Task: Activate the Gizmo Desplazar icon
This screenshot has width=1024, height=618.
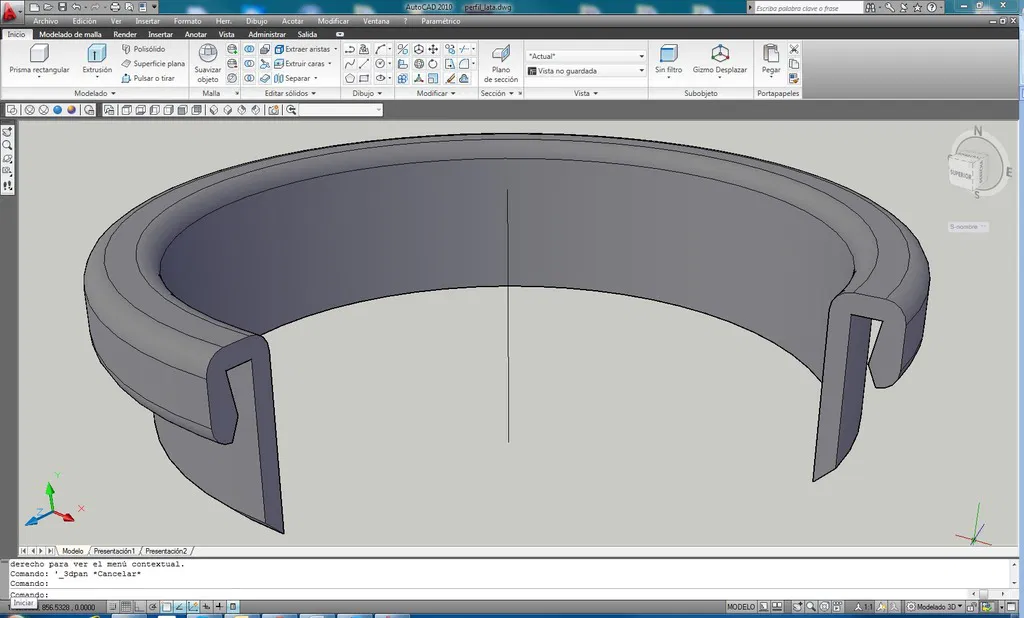Action: click(x=719, y=54)
